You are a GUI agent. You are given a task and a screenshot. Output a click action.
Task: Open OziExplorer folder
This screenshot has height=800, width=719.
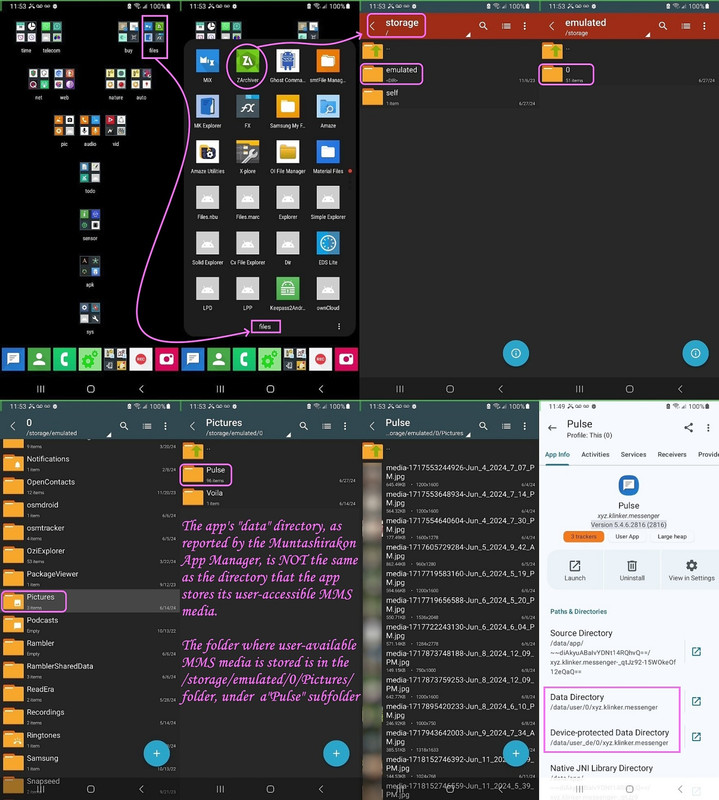90,555
